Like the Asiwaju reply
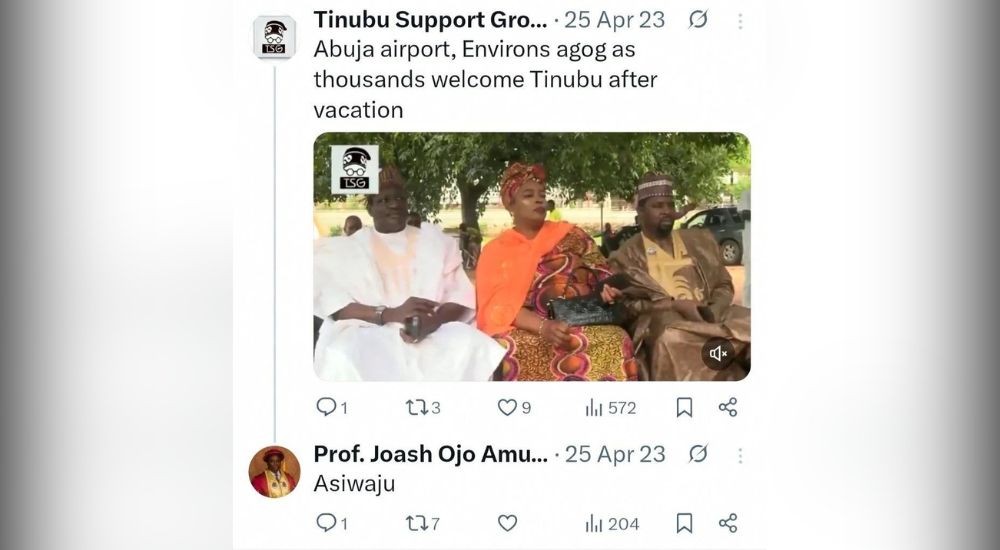Viewport: 1000px width, 550px height. pyautogui.click(x=508, y=523)
